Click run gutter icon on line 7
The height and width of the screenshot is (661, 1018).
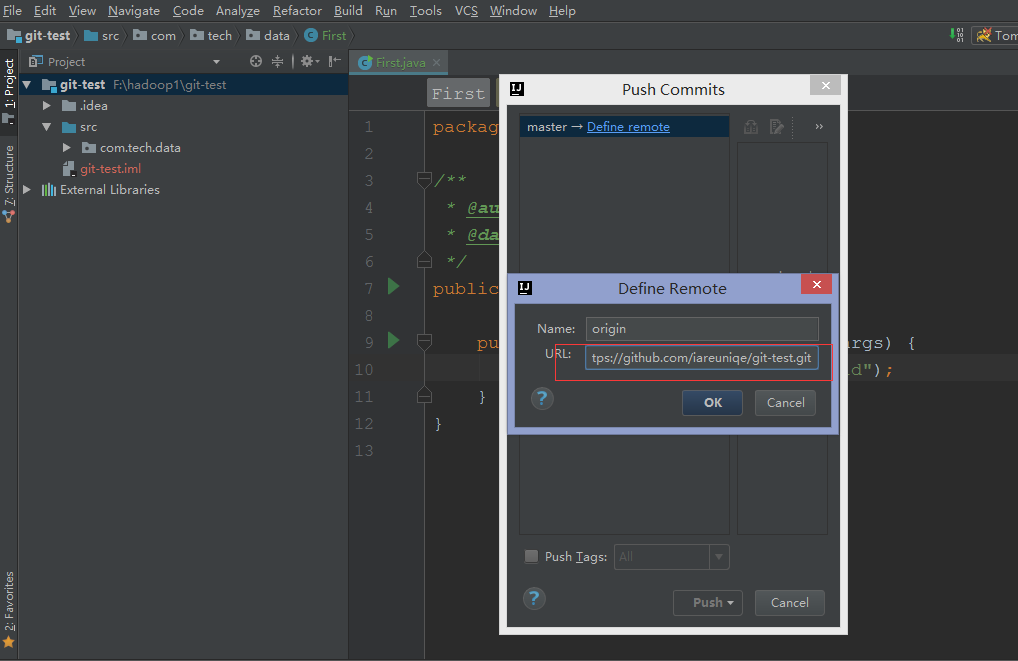click(x=393, y=286)
